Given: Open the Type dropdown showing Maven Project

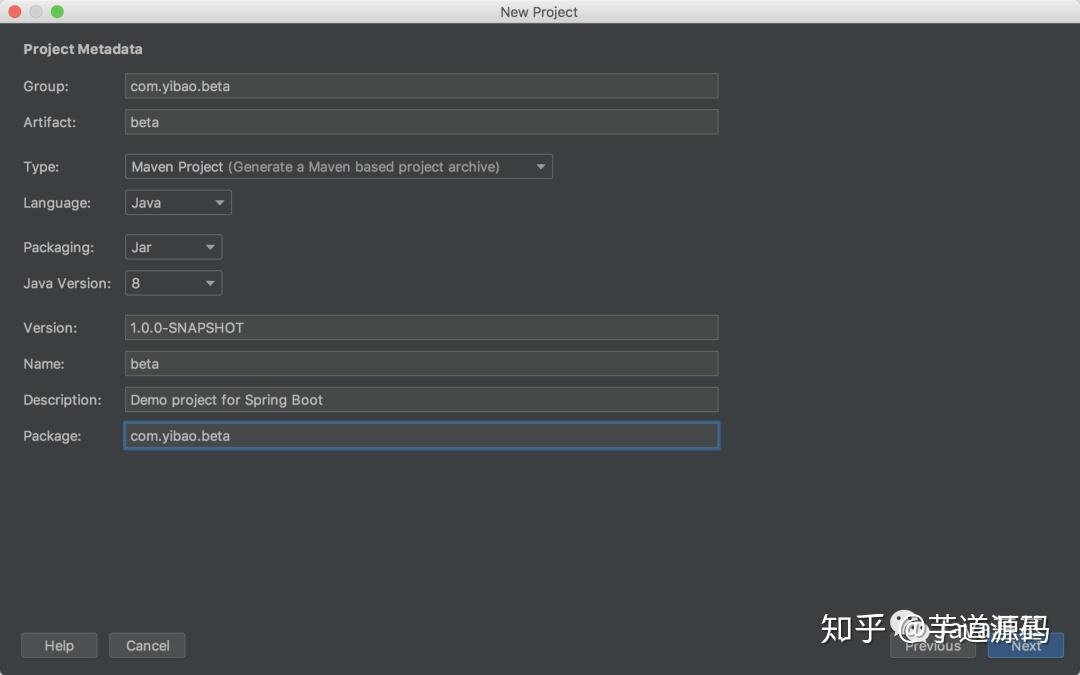Looking at the screenshot, I should click(x=338, y=166).
